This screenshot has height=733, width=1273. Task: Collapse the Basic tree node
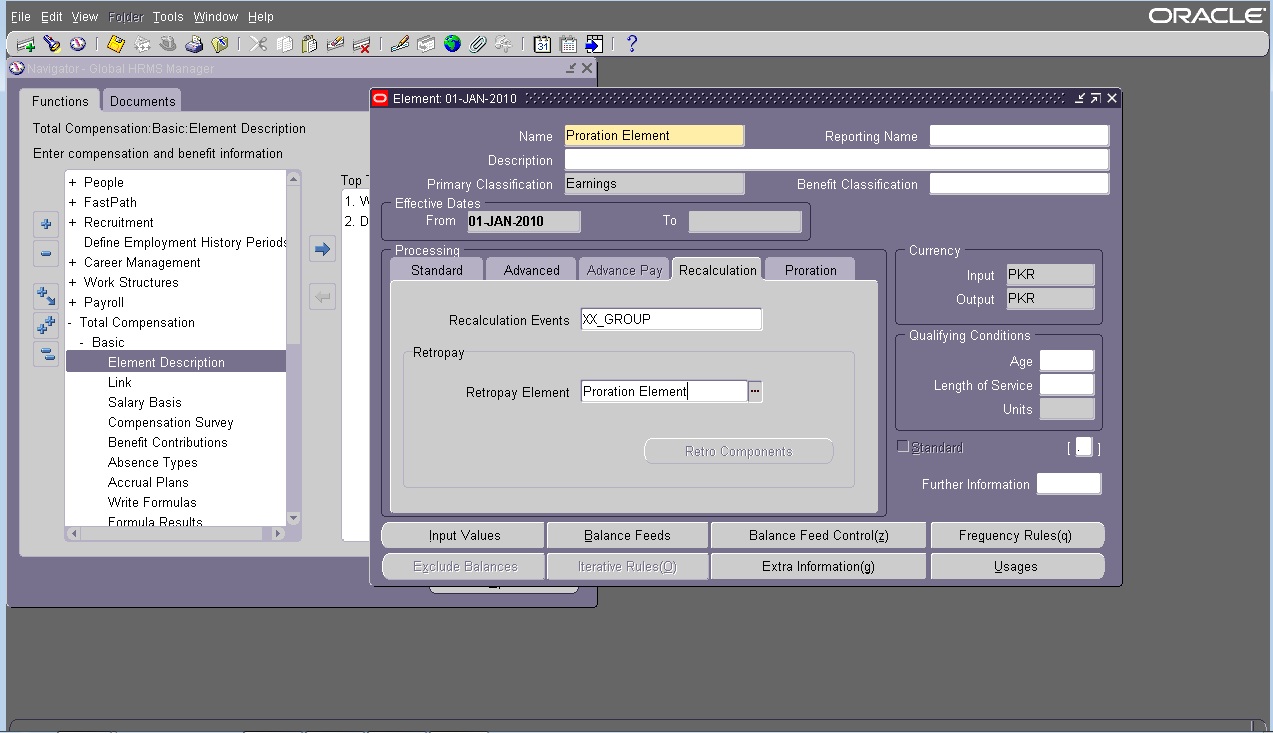[x=82, y=343]
